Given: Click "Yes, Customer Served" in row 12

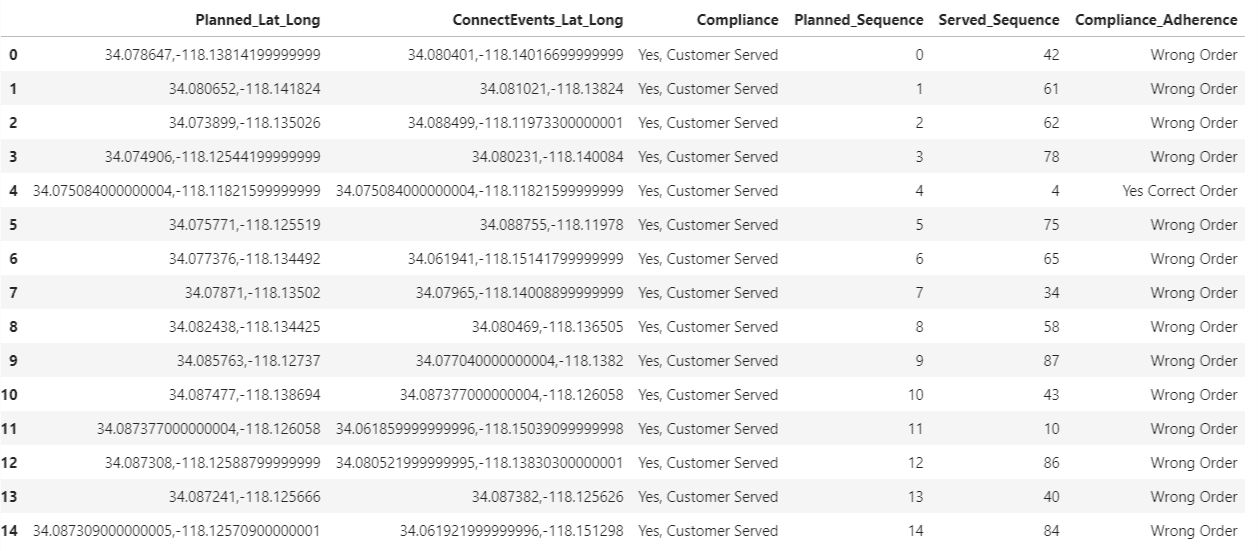Looking at the screenshot, I should [707, 463].
